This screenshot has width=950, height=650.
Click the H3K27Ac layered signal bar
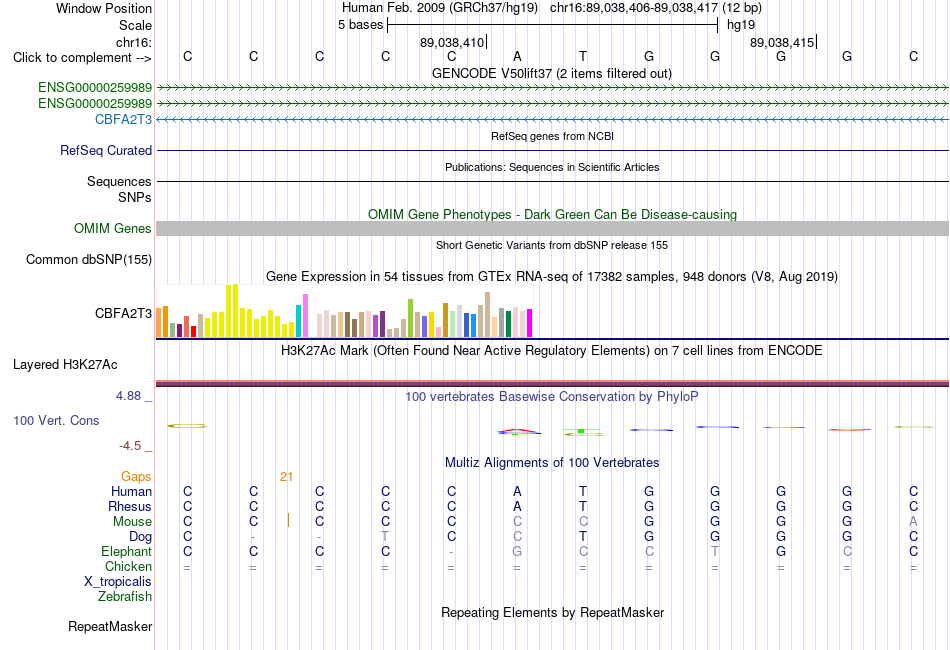(x=552, y=383)
